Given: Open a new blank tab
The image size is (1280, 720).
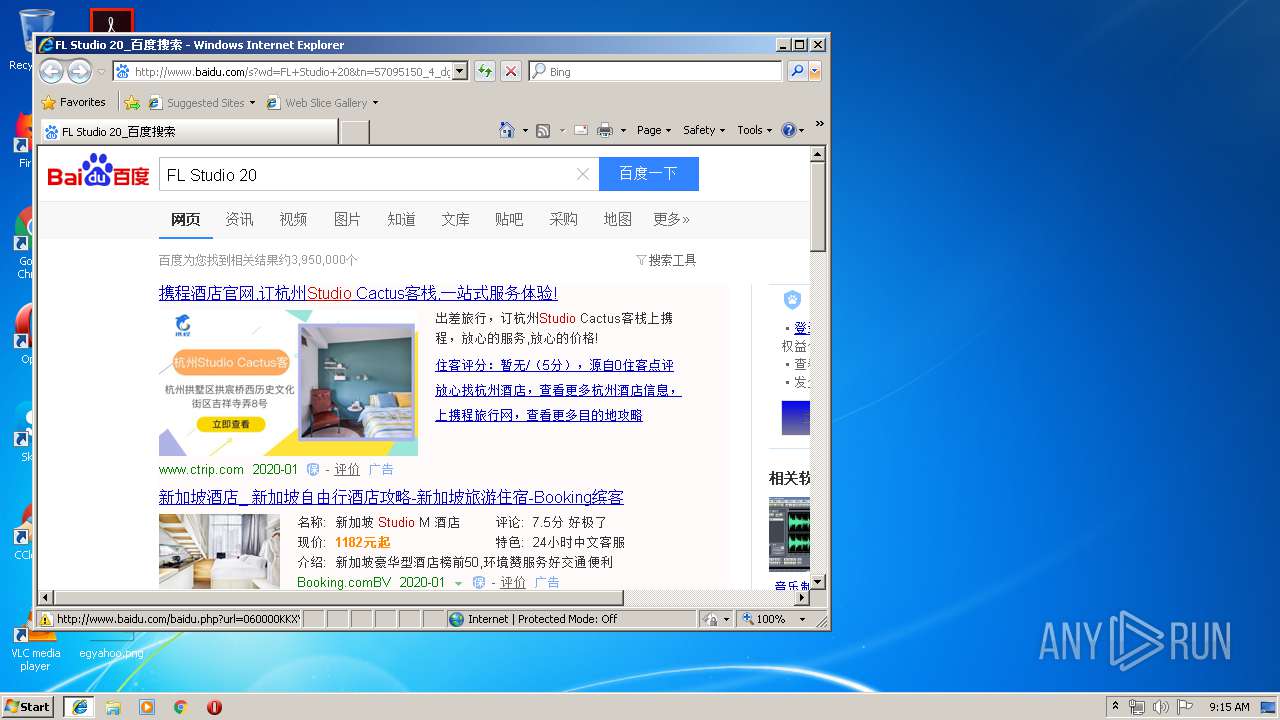Looking at the screenshot, I should click(x=355, y=131).
